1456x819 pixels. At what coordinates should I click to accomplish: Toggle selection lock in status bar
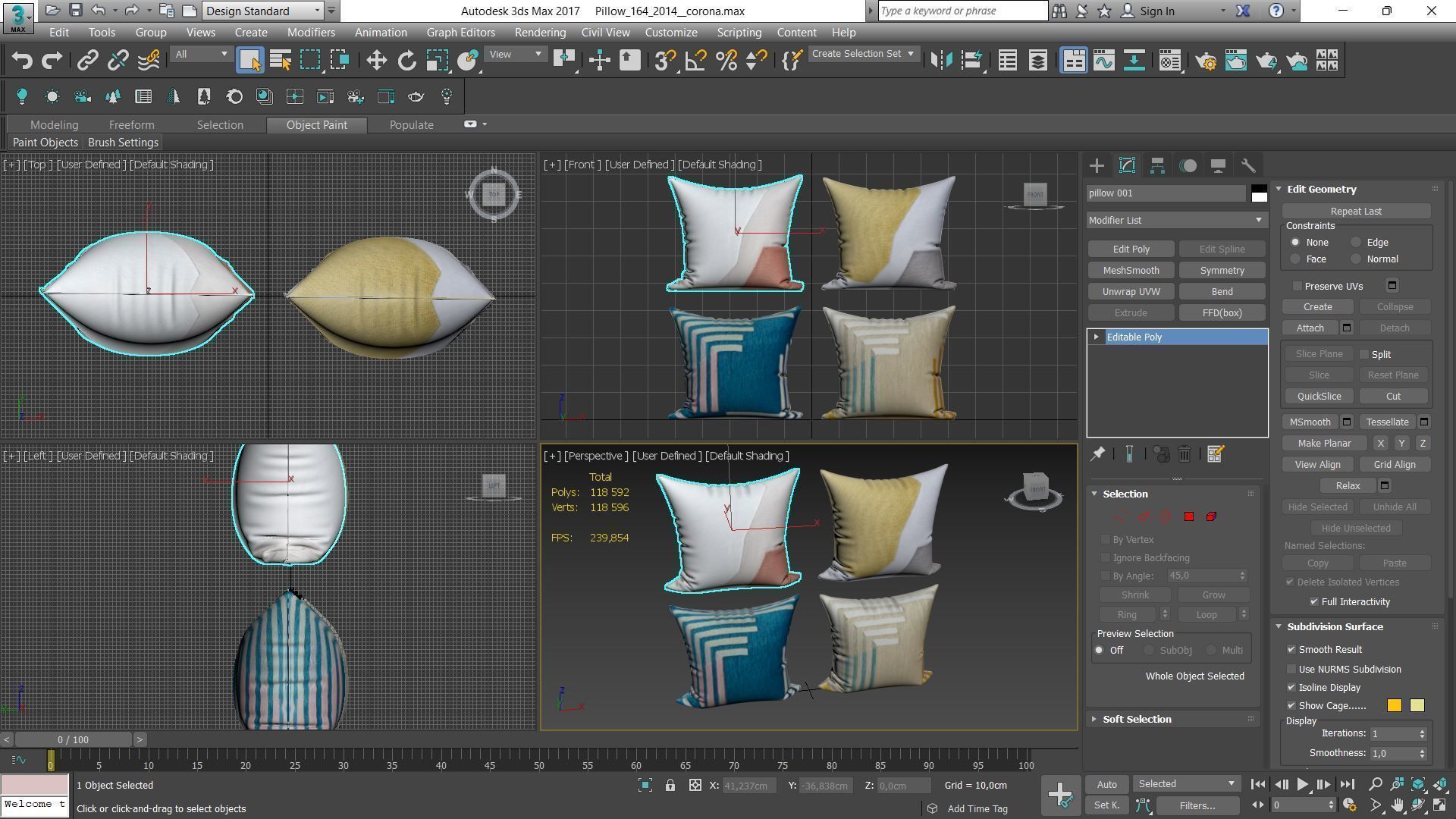670,786
